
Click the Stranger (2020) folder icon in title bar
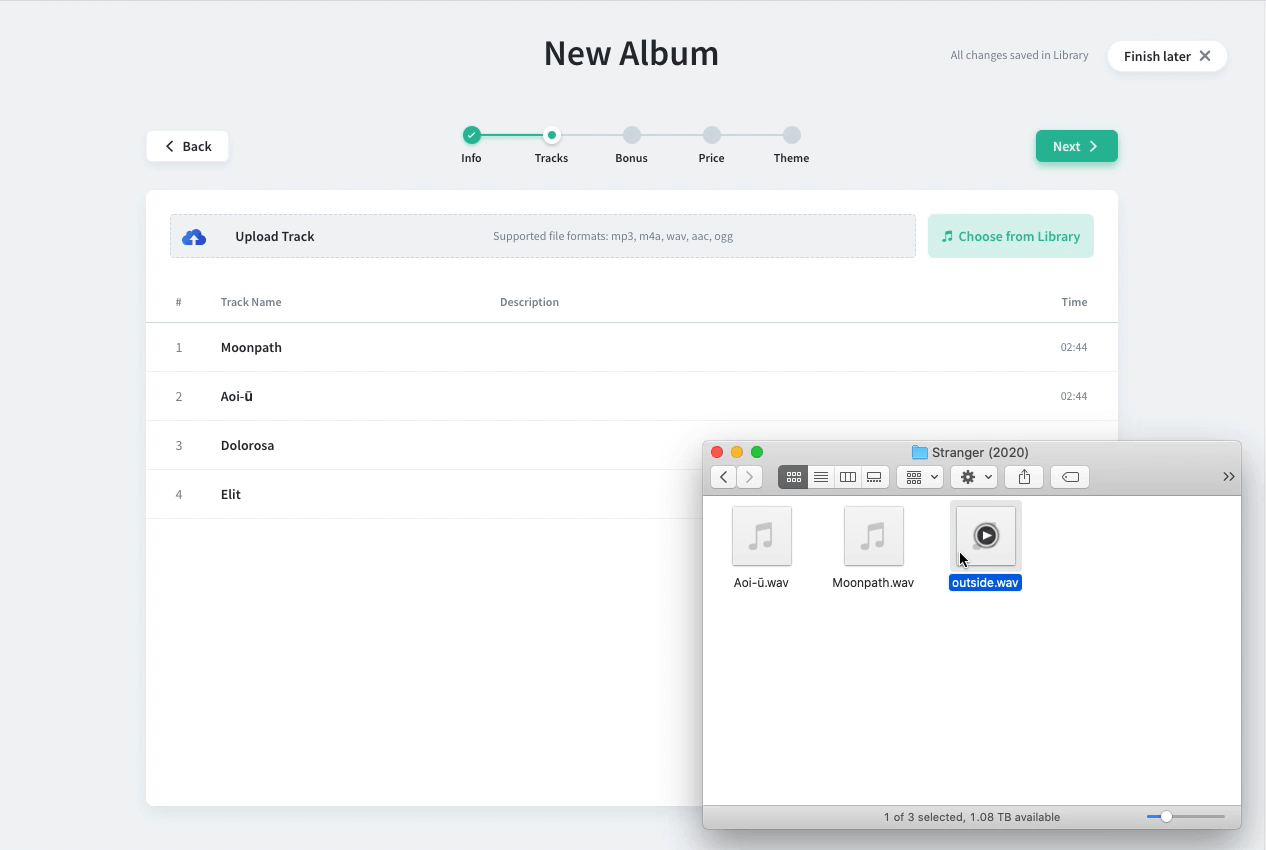919,452
